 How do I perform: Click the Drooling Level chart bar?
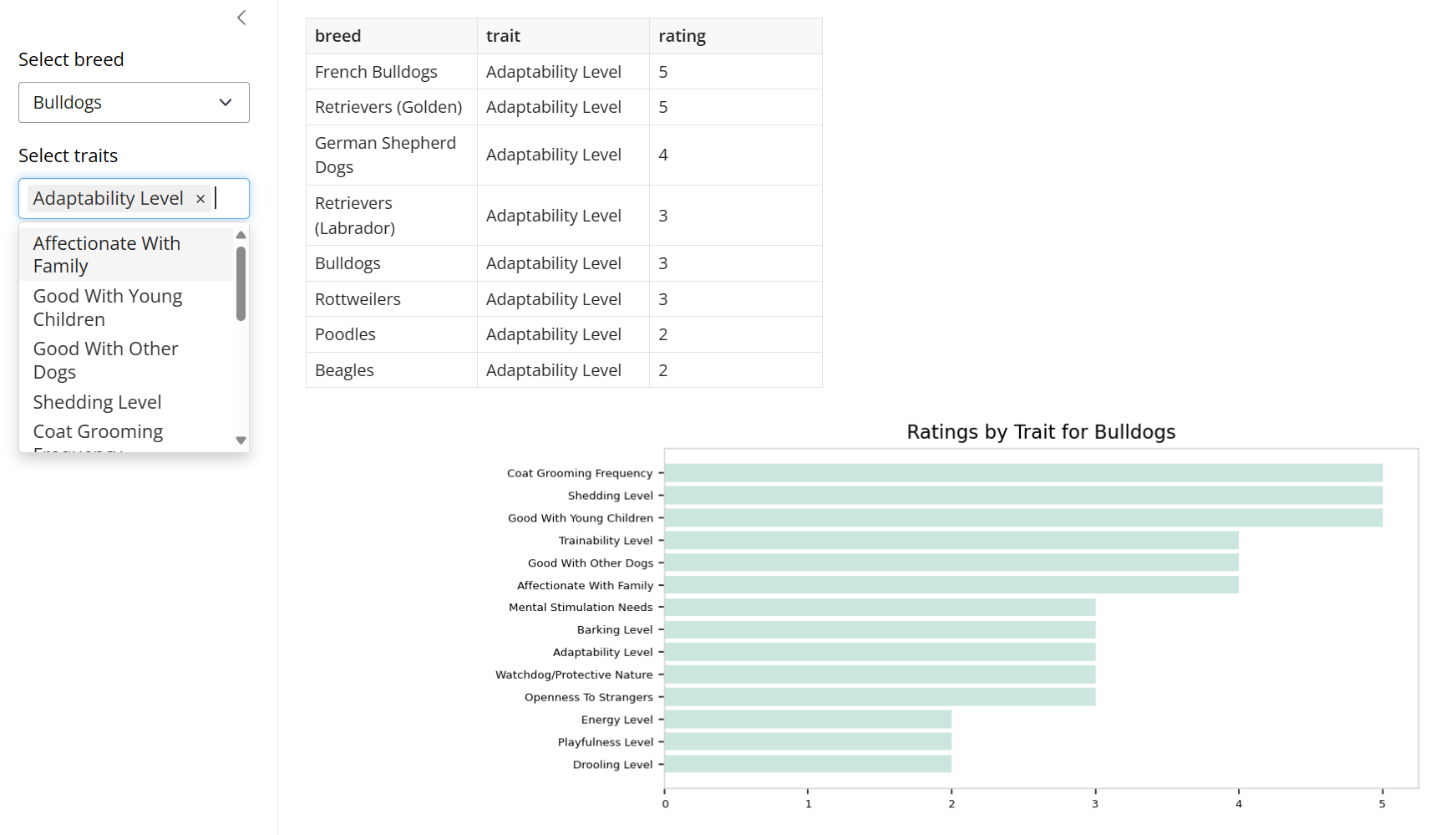[x=808, y=764]
